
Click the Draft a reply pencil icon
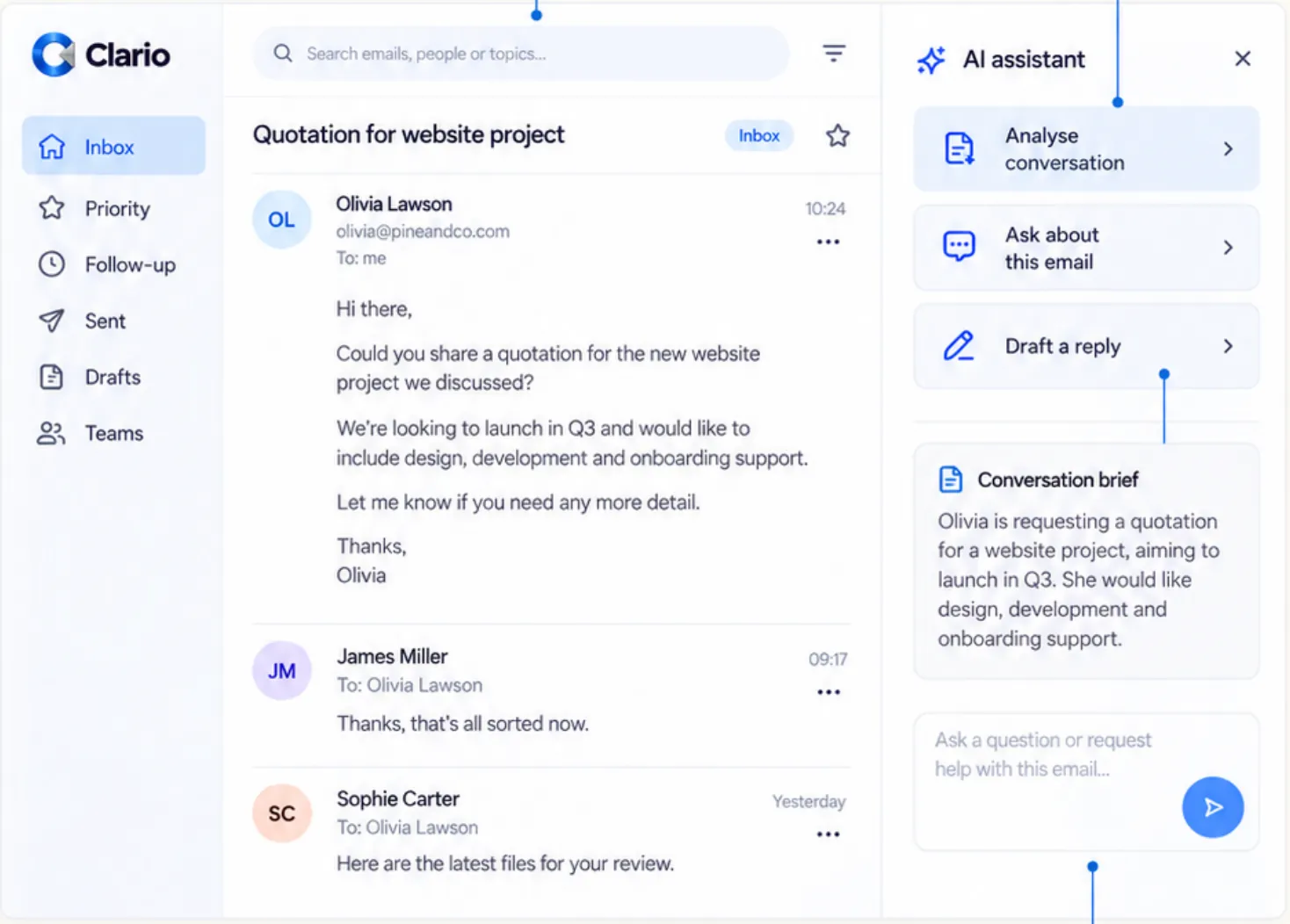click(959, 346)
